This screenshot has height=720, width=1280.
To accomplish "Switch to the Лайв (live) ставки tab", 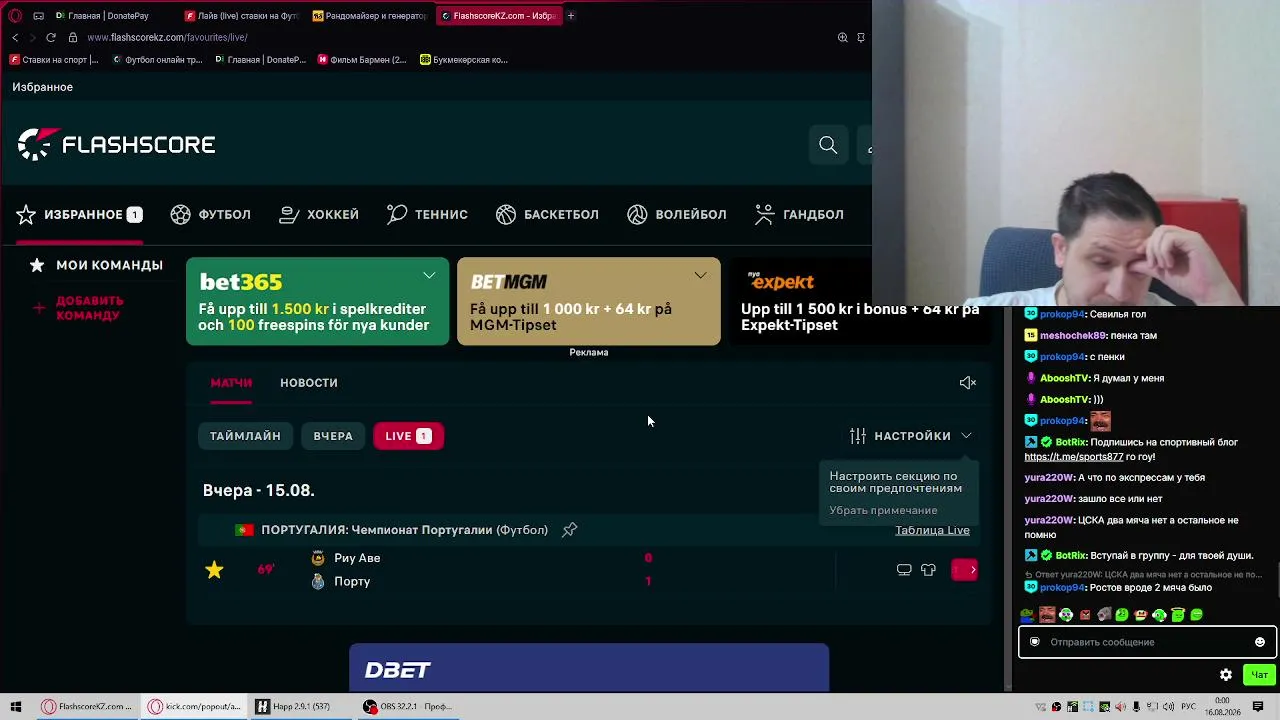I will (242, 16).
